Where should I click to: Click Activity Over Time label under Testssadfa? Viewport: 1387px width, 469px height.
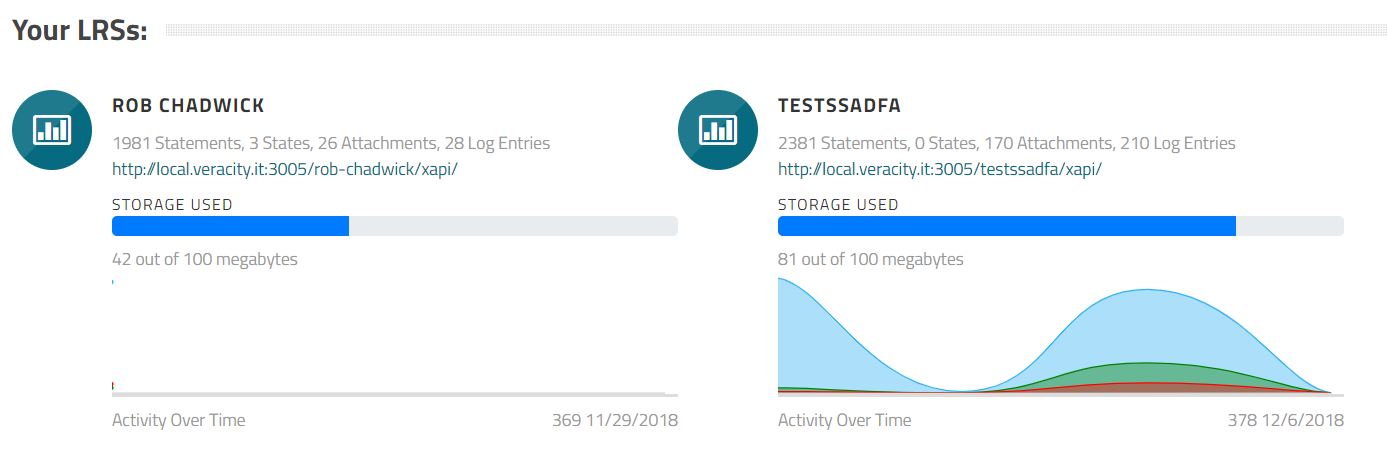point(844,420)
